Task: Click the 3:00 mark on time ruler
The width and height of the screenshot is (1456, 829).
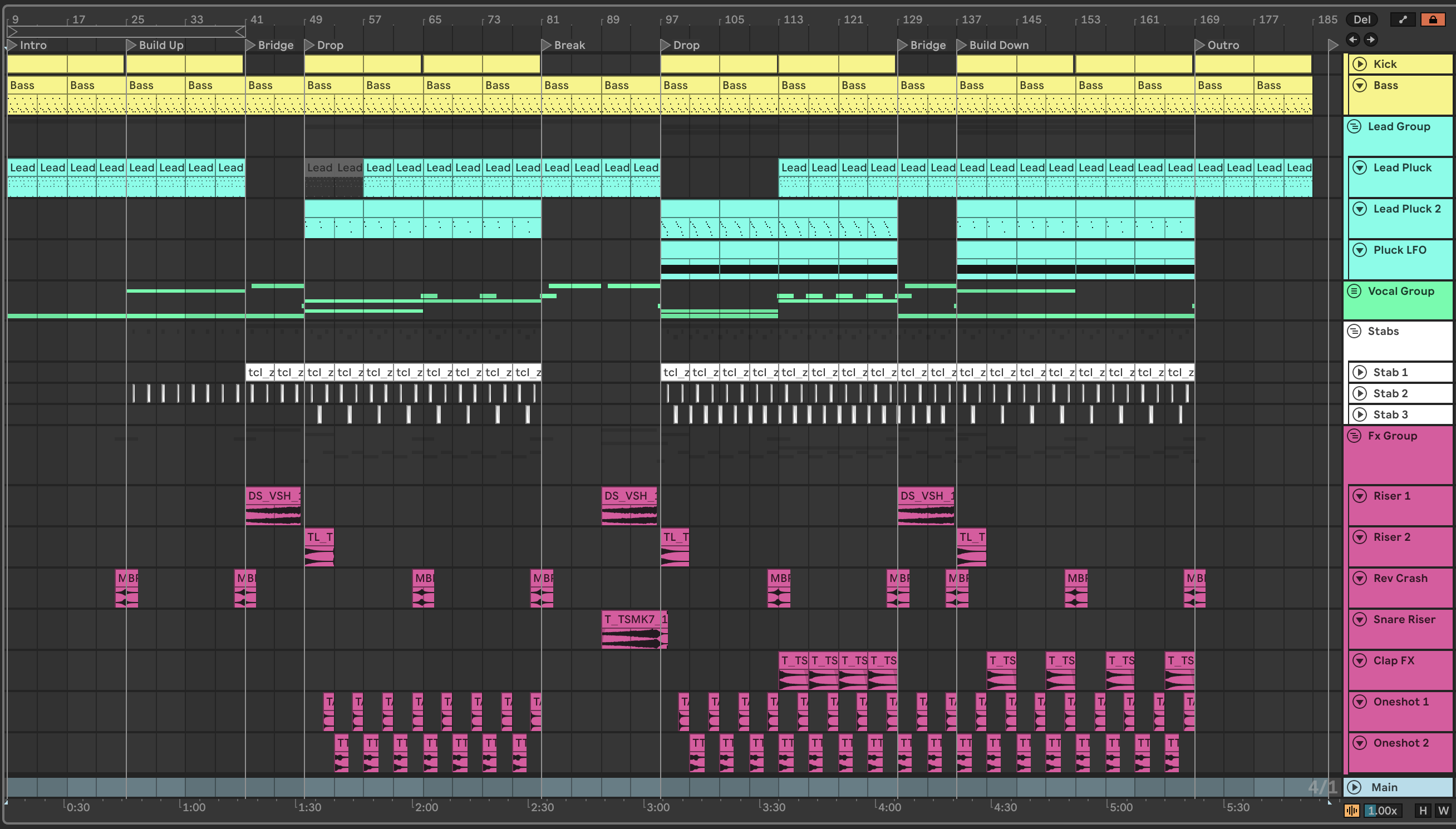Action: (658, 807)
